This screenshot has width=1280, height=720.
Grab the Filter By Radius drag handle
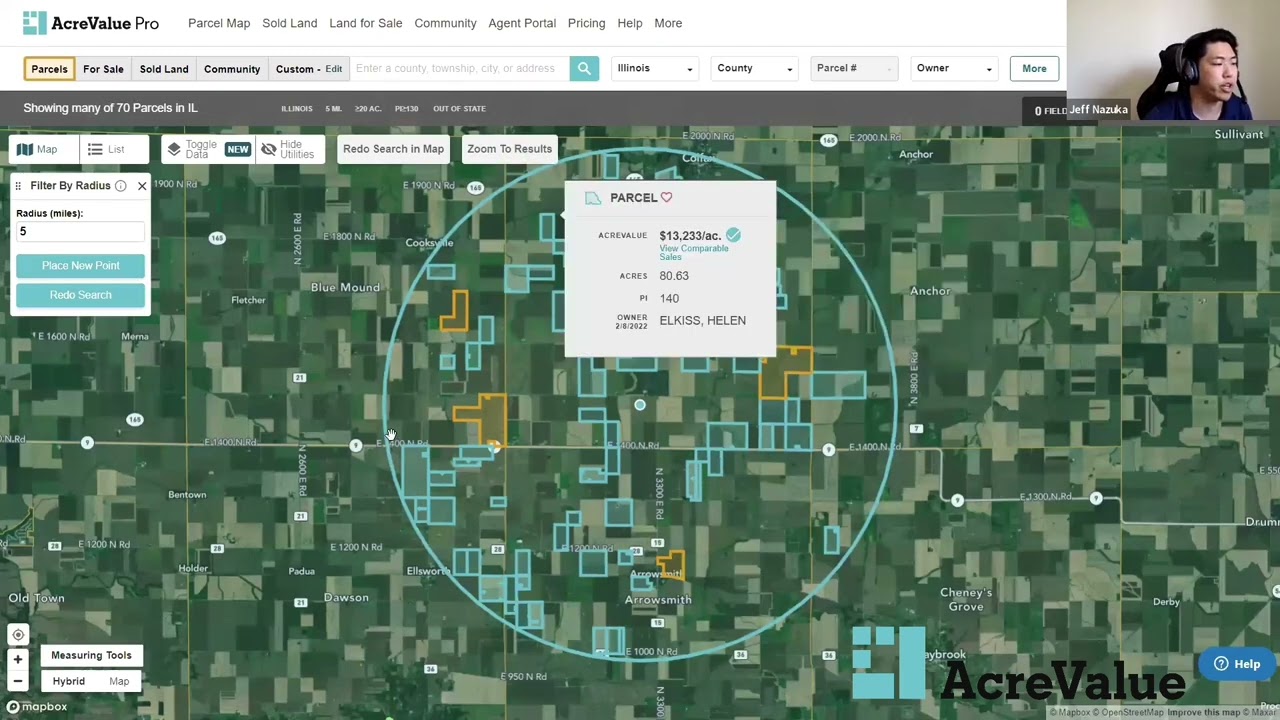(x=18, y=186)
